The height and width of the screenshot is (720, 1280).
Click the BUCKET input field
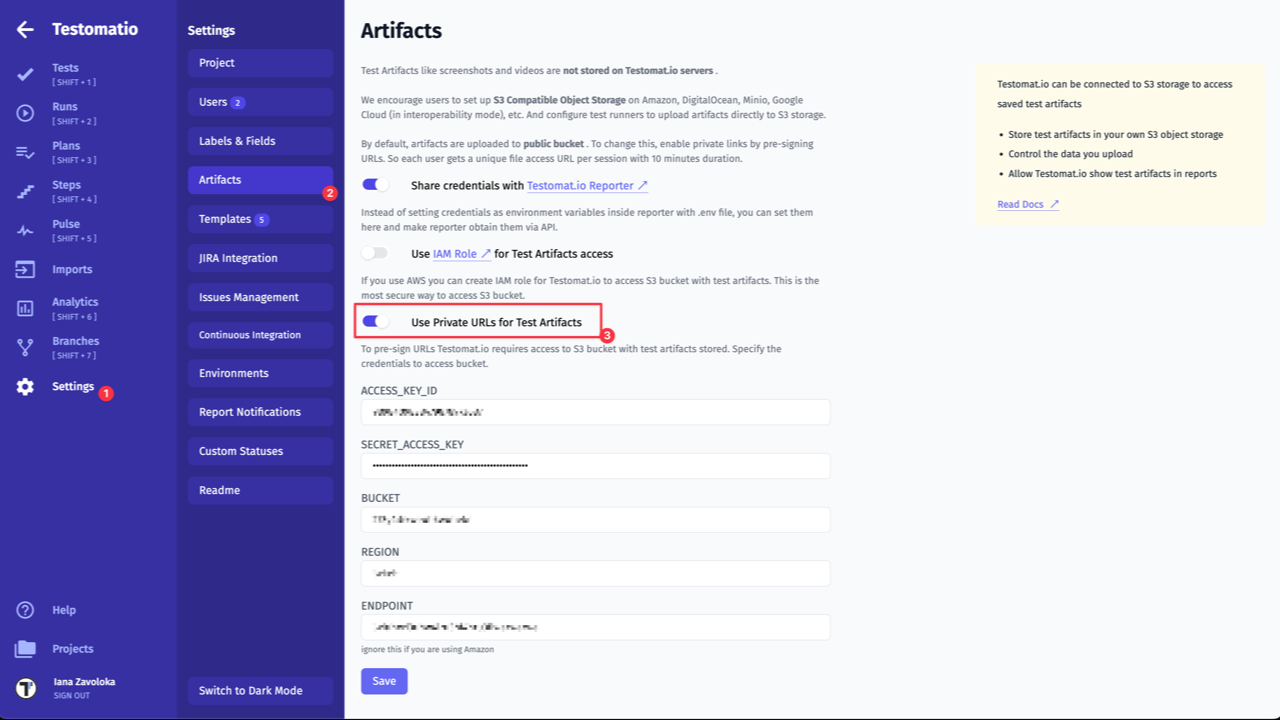[x=595, y=520]
